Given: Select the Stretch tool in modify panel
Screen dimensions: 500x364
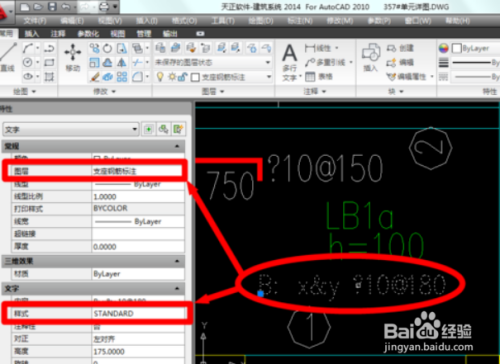Looking at the screenshot, I should (122, 48).
